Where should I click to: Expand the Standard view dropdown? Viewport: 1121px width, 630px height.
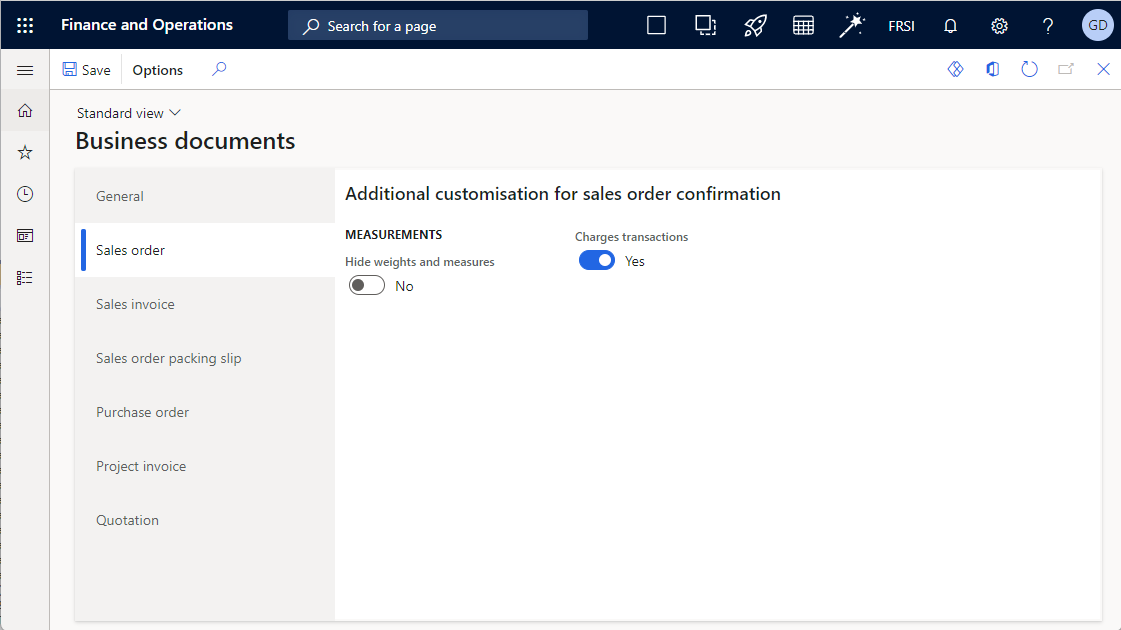coord(129,113)
